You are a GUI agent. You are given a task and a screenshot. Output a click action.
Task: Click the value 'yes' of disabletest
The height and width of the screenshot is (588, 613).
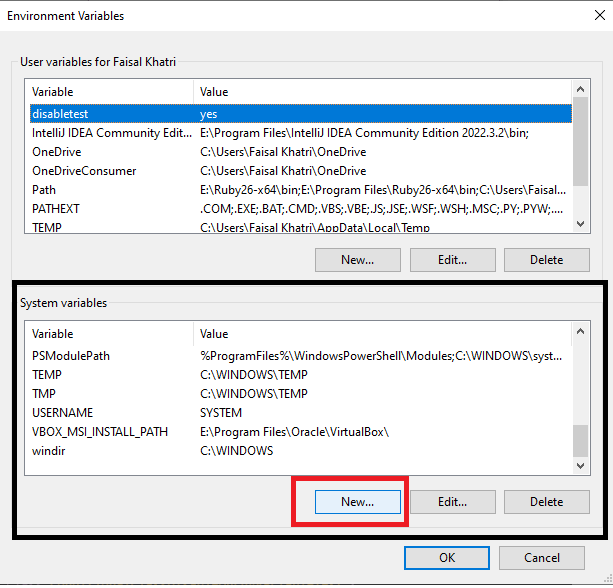pyautogui.click(x=208, y=114)
